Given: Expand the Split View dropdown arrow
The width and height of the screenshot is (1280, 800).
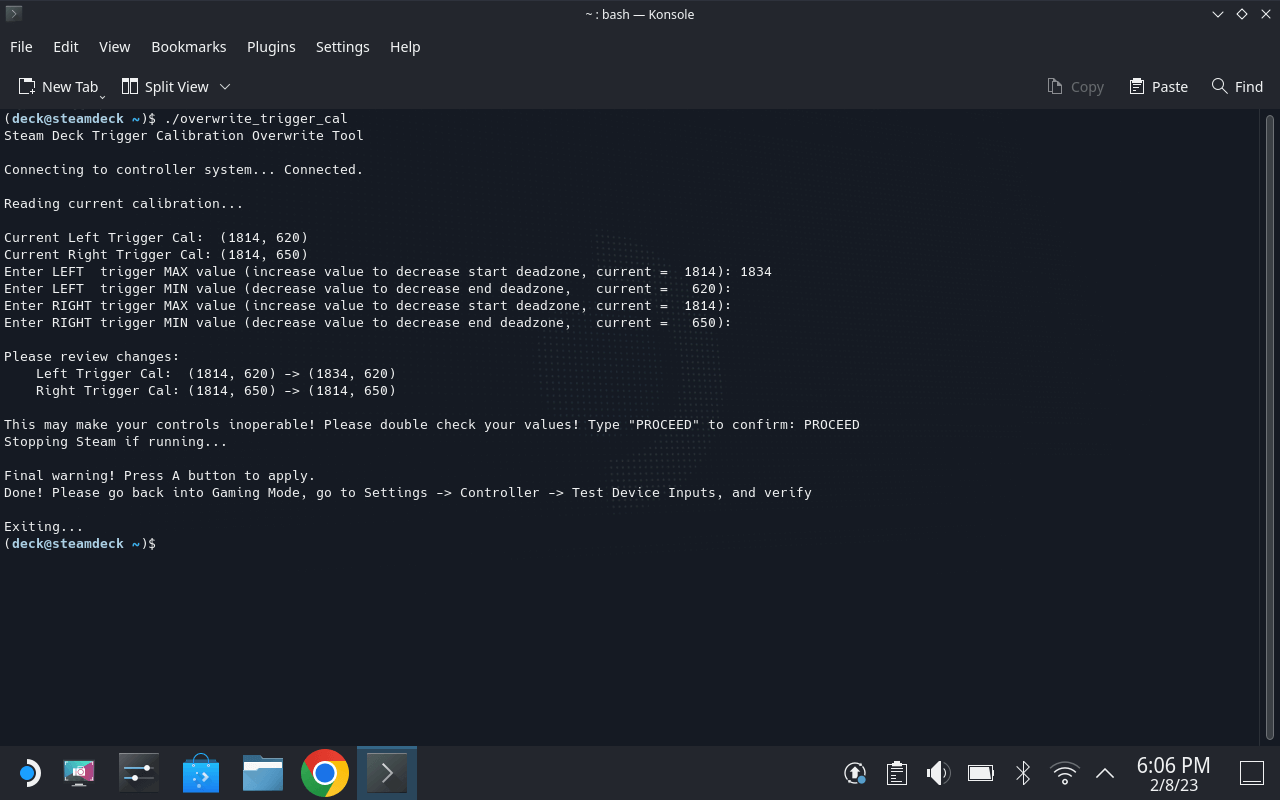Looking at the screenshot, I should (225, 87).
